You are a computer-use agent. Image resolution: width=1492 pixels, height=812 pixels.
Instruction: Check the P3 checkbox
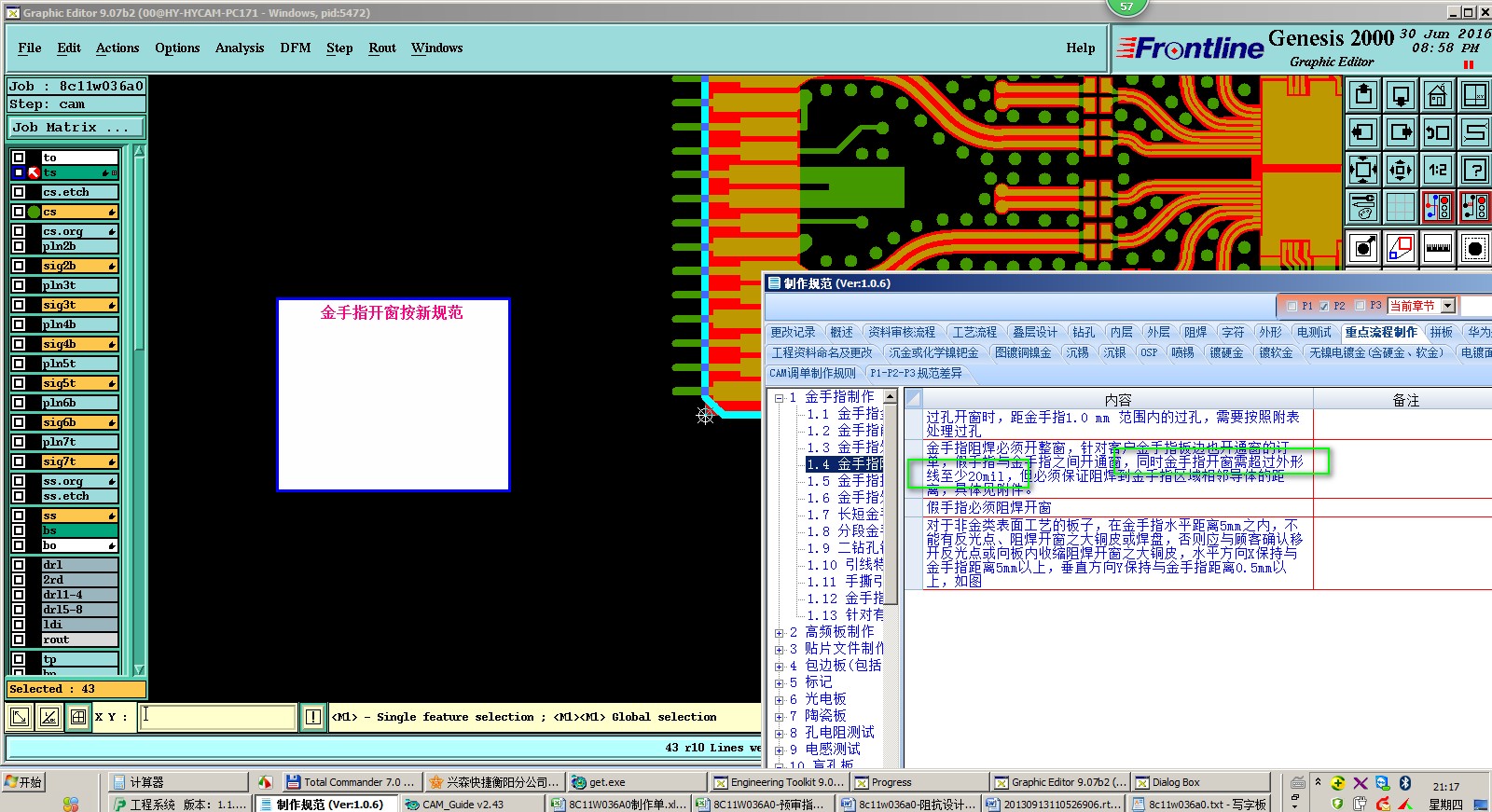point(1360,306)
